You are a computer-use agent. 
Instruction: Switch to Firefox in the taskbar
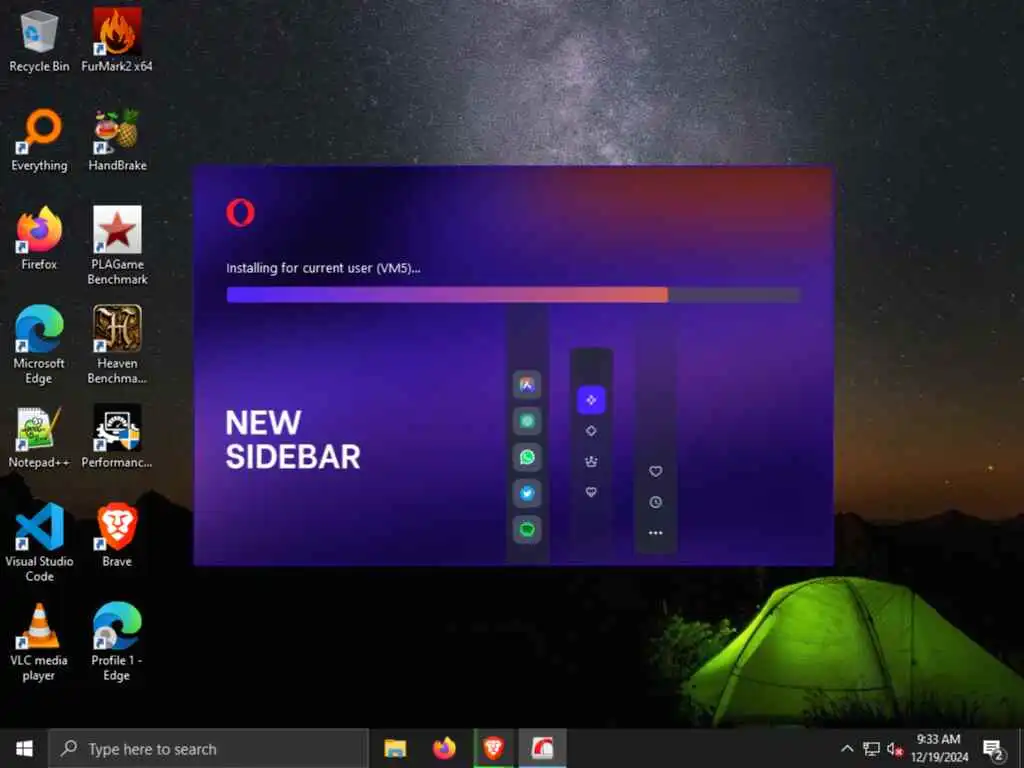pyautogui.click(x=444, y=748)
